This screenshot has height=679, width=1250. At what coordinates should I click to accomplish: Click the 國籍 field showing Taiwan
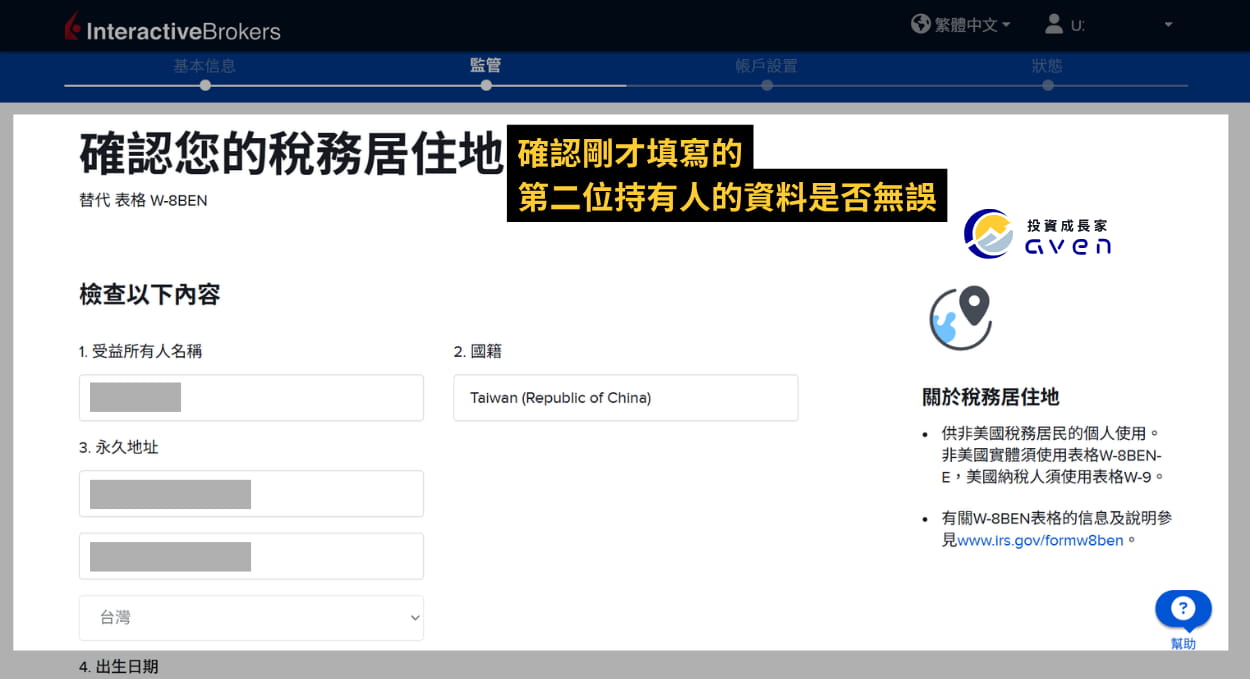[x=625, y=397]
